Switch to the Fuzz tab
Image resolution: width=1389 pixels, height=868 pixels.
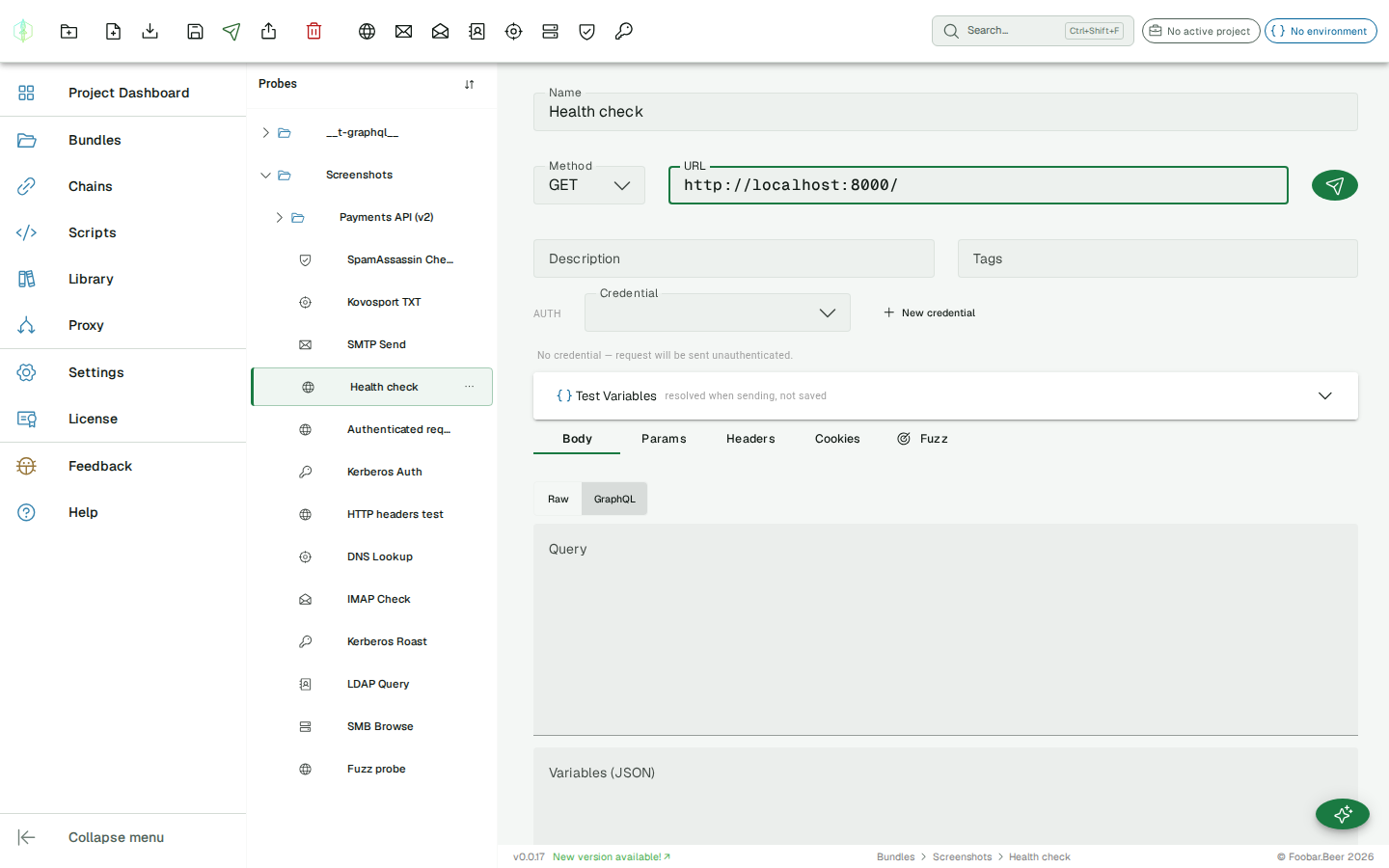[923, 439]
